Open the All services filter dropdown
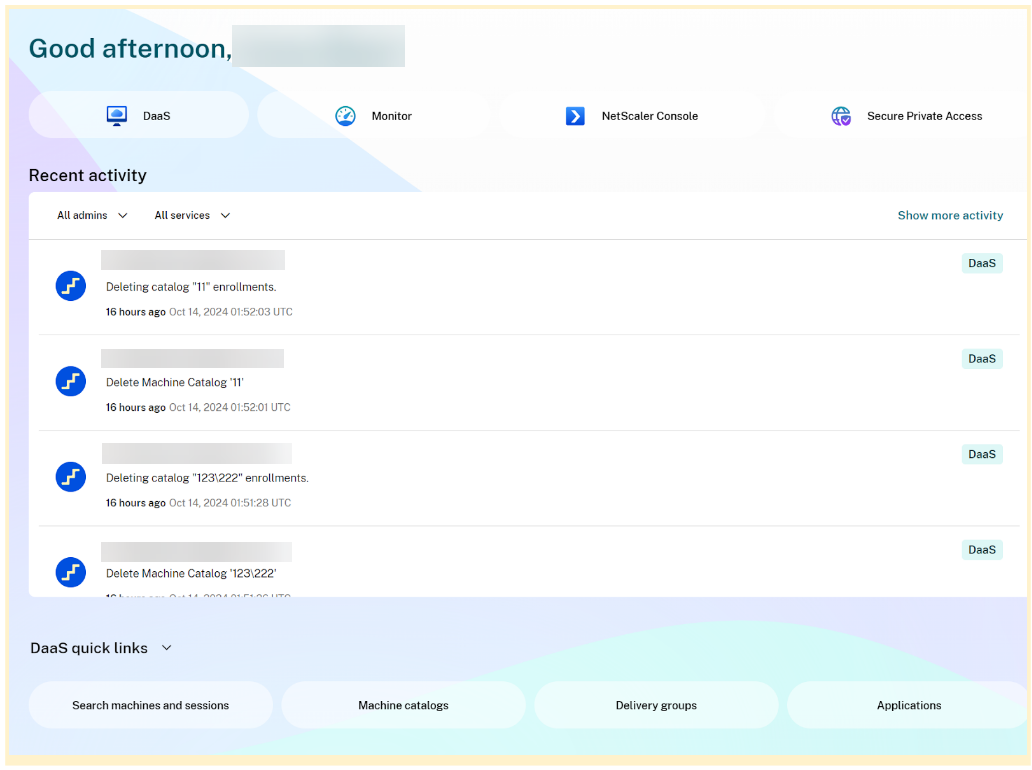The image size is (1032, 770). tap(192, 215)
